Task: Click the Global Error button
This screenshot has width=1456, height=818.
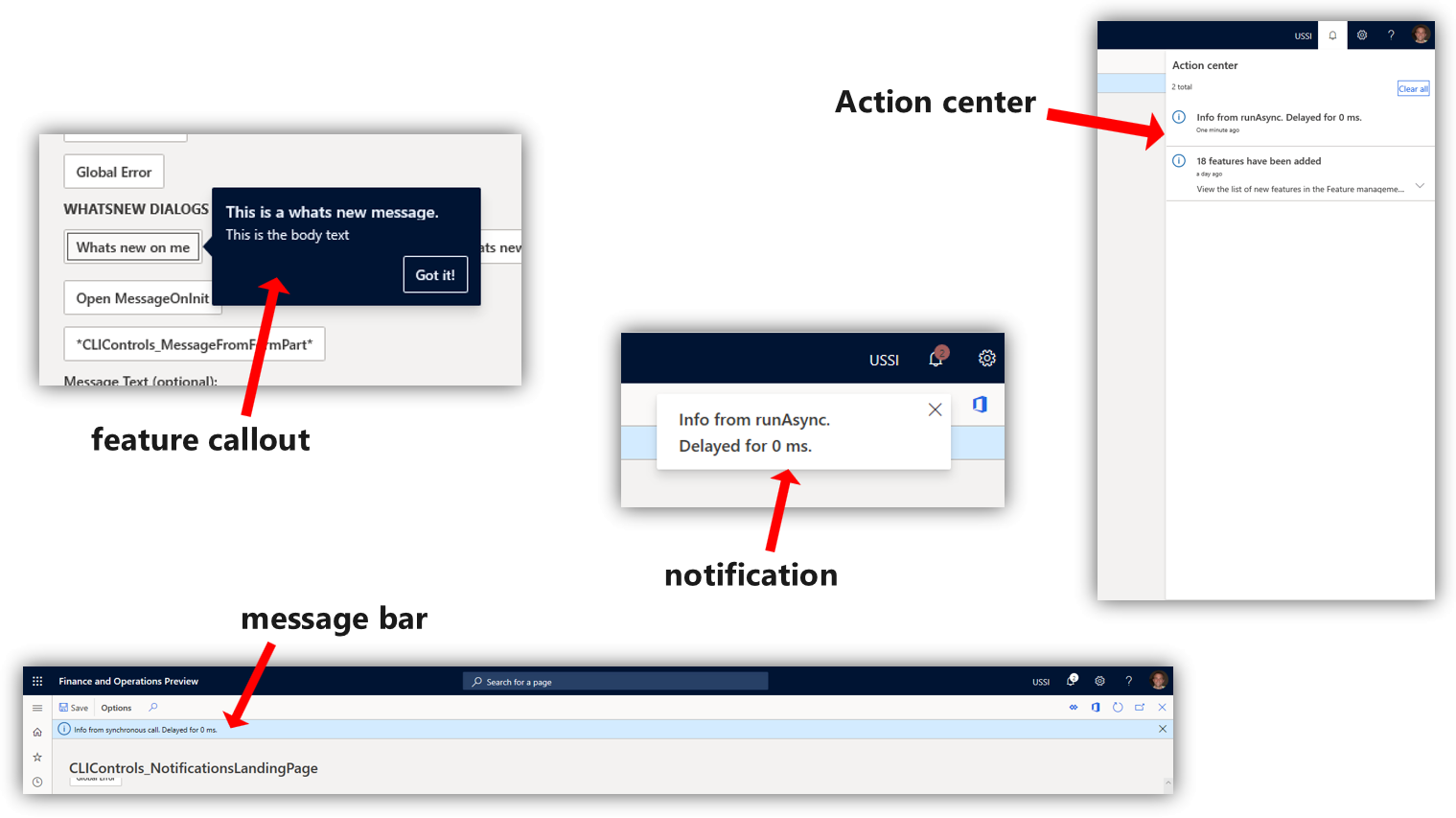Action: click(x=114, y=173)
